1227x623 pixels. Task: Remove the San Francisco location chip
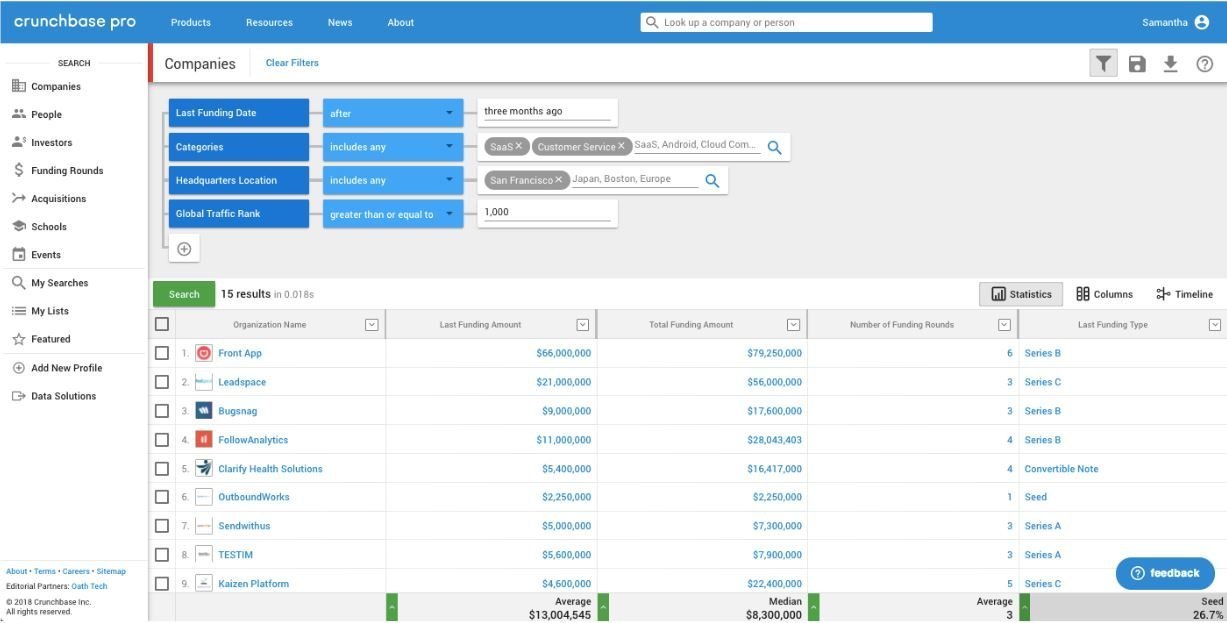click(559, 180)
